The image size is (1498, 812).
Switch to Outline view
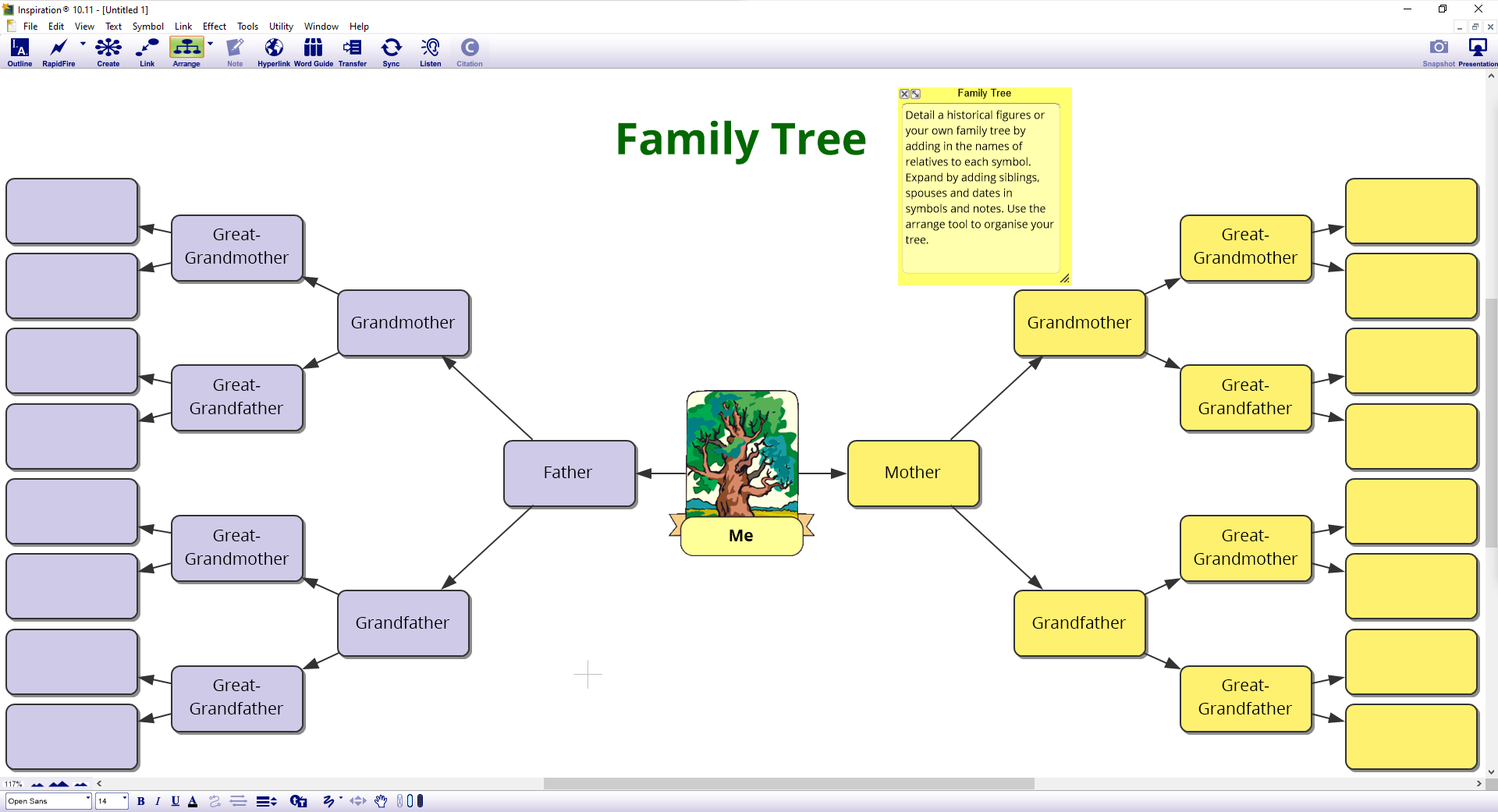click(20, 52)
